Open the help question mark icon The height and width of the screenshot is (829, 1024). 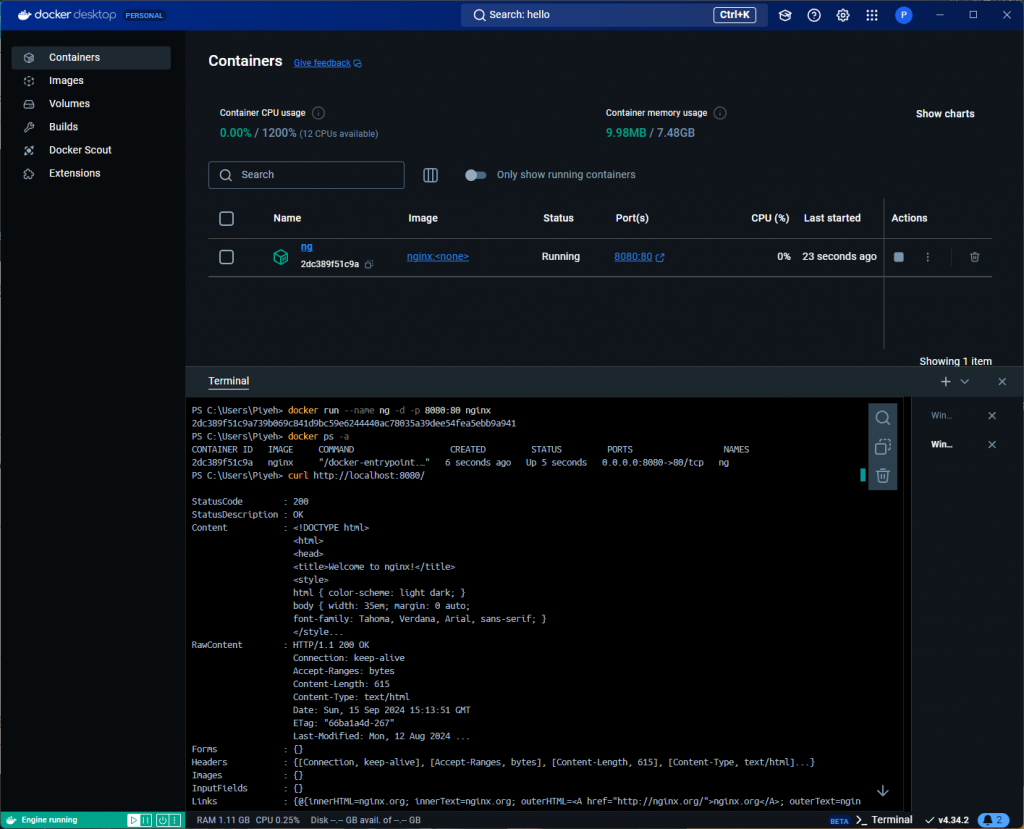coord(814,15)
